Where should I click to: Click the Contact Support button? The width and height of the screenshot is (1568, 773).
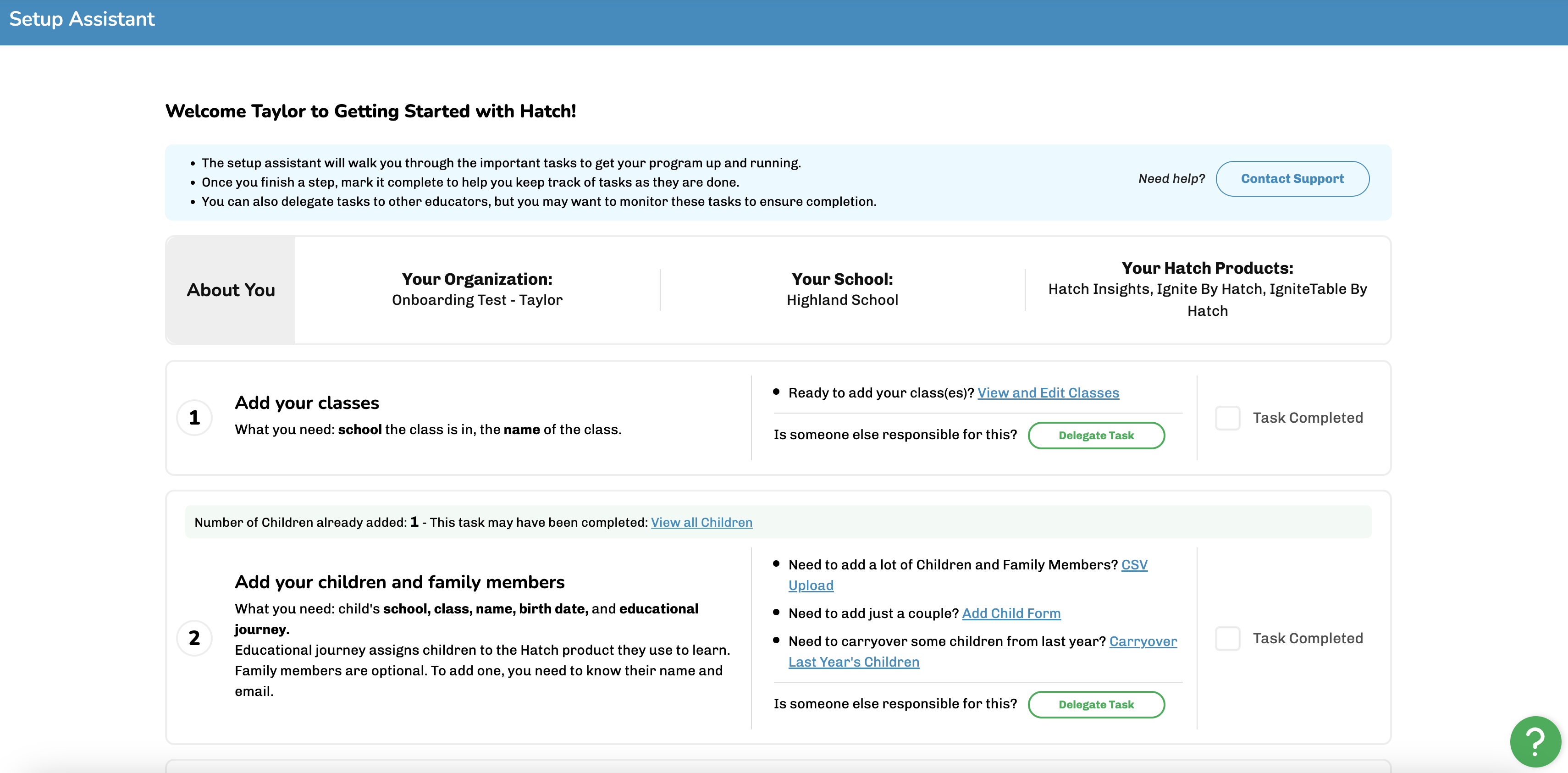click(x=1292, y=178)
